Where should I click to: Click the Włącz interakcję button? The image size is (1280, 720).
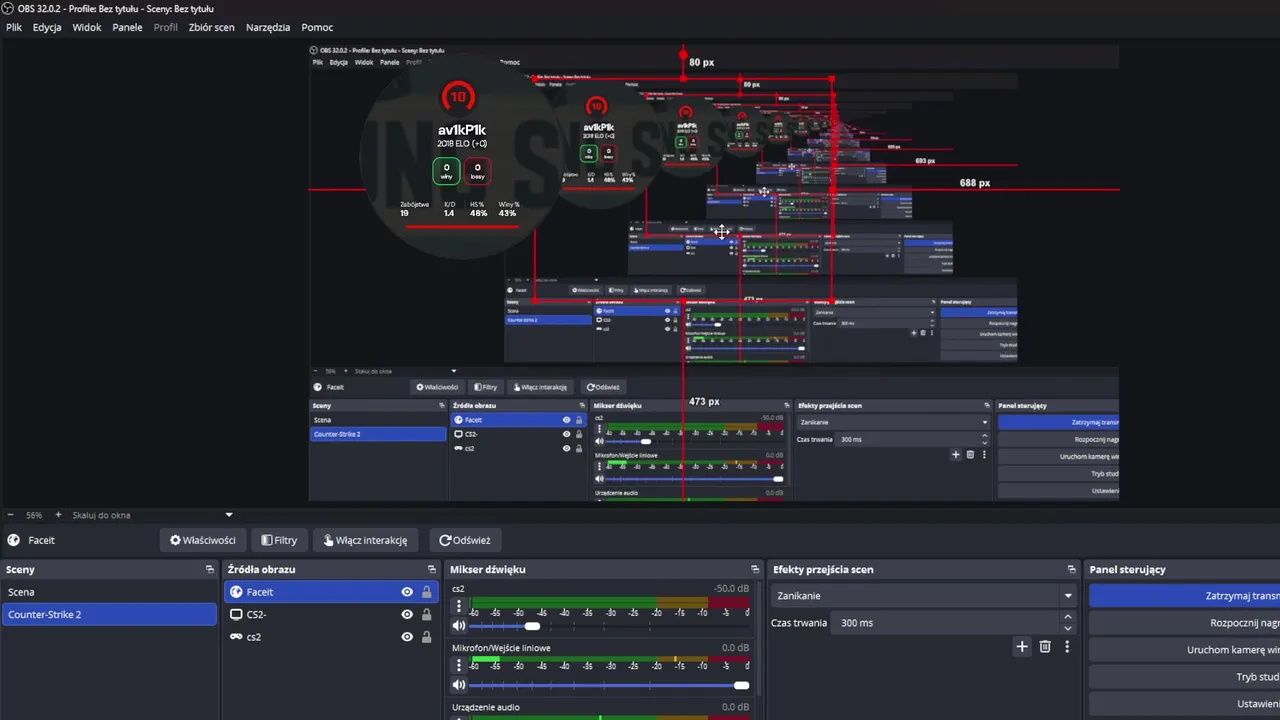click(x=365, y=540)
